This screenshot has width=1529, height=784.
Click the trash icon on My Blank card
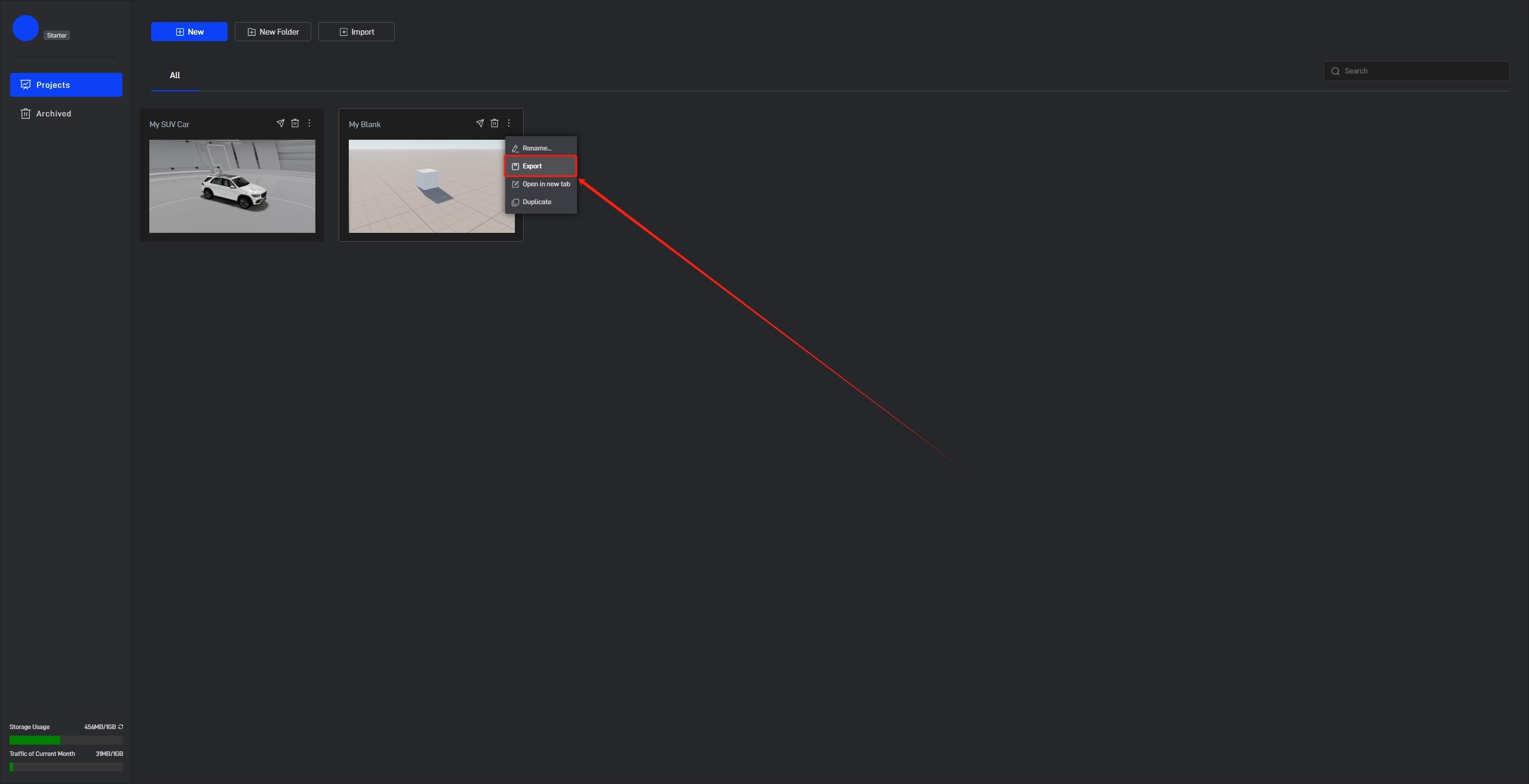495,123
